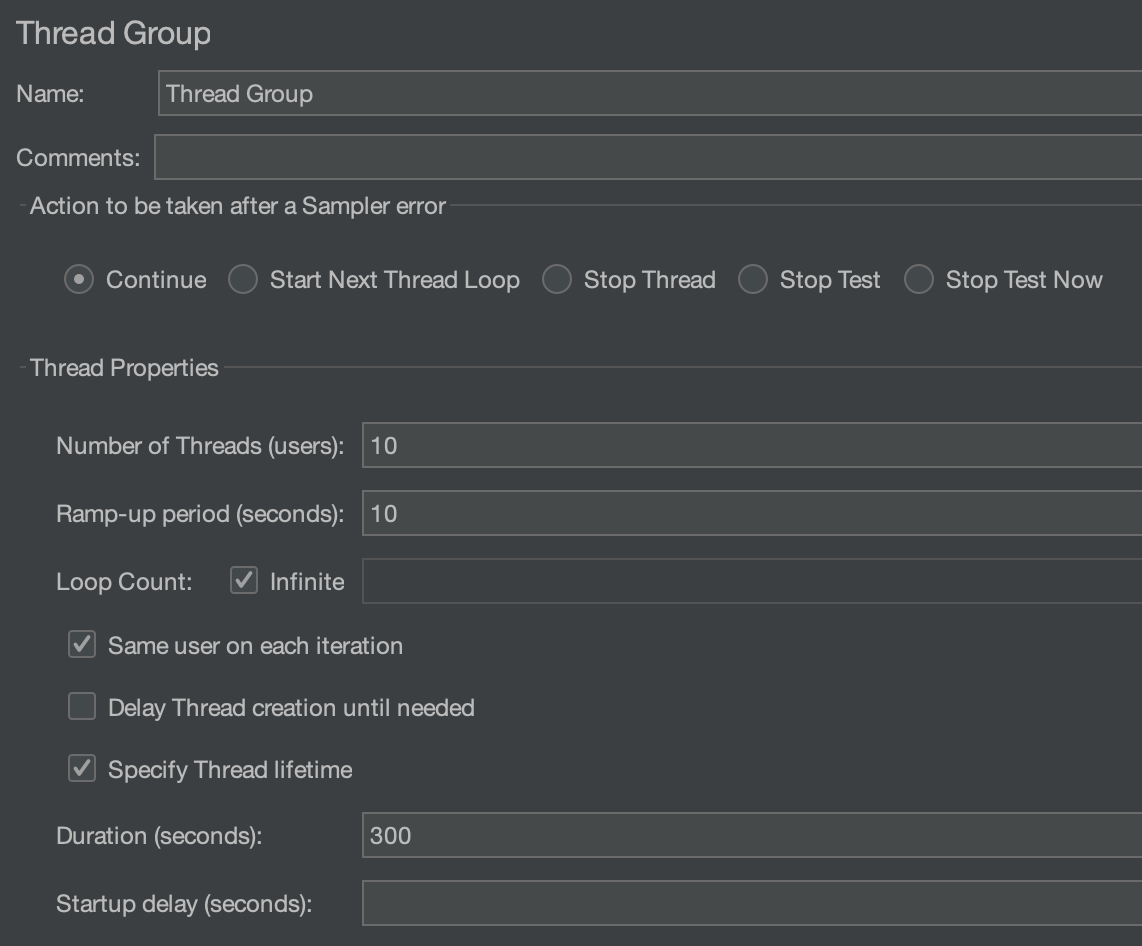This screenshot has height=946, width=1142.
Task: Click the Thread Properties section title
Action: pos(124,368)
